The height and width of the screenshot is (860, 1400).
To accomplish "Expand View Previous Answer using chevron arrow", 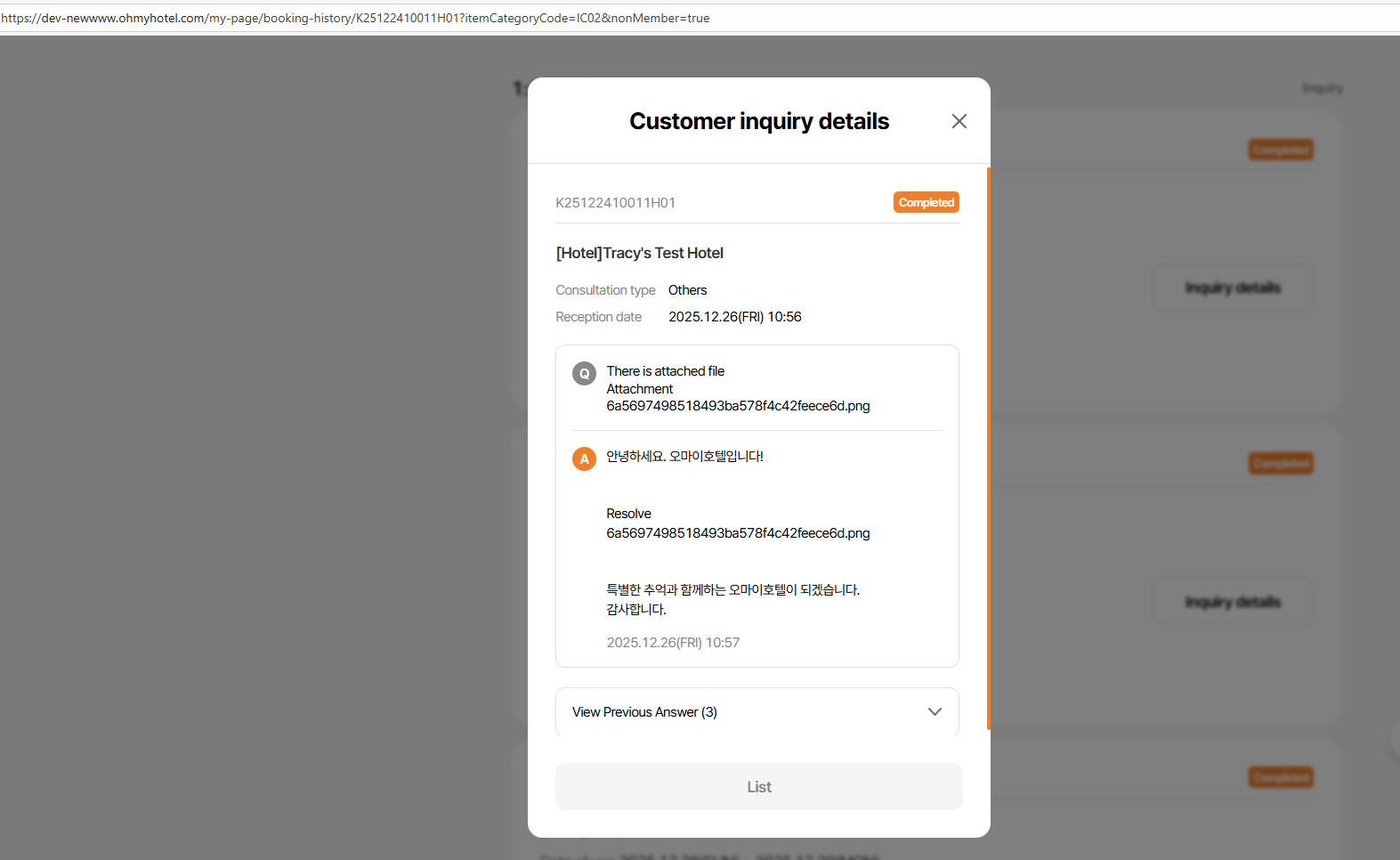I will coord(935,712).
